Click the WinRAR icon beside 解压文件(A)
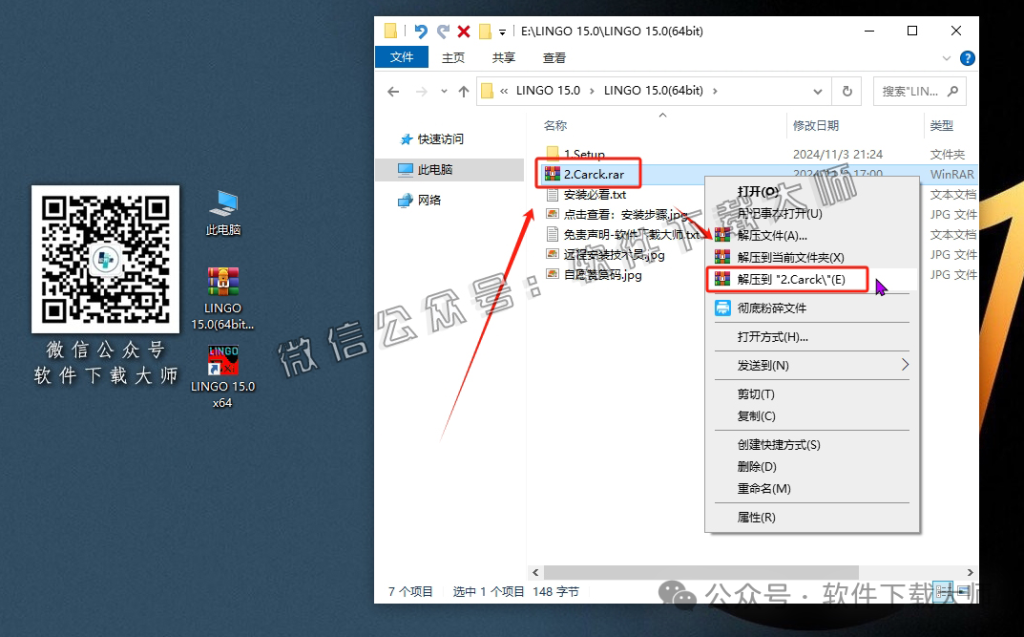1024x637 pixels. (720, 236)
